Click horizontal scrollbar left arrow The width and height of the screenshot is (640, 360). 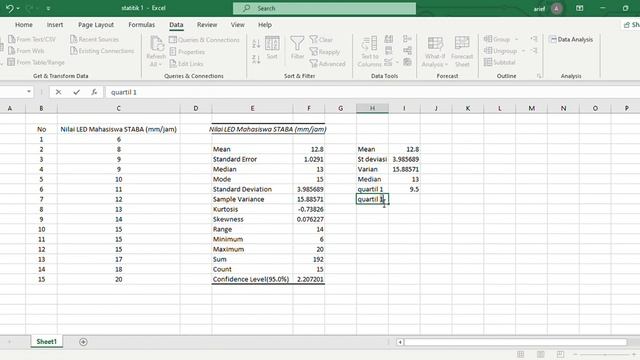point(400,342)
